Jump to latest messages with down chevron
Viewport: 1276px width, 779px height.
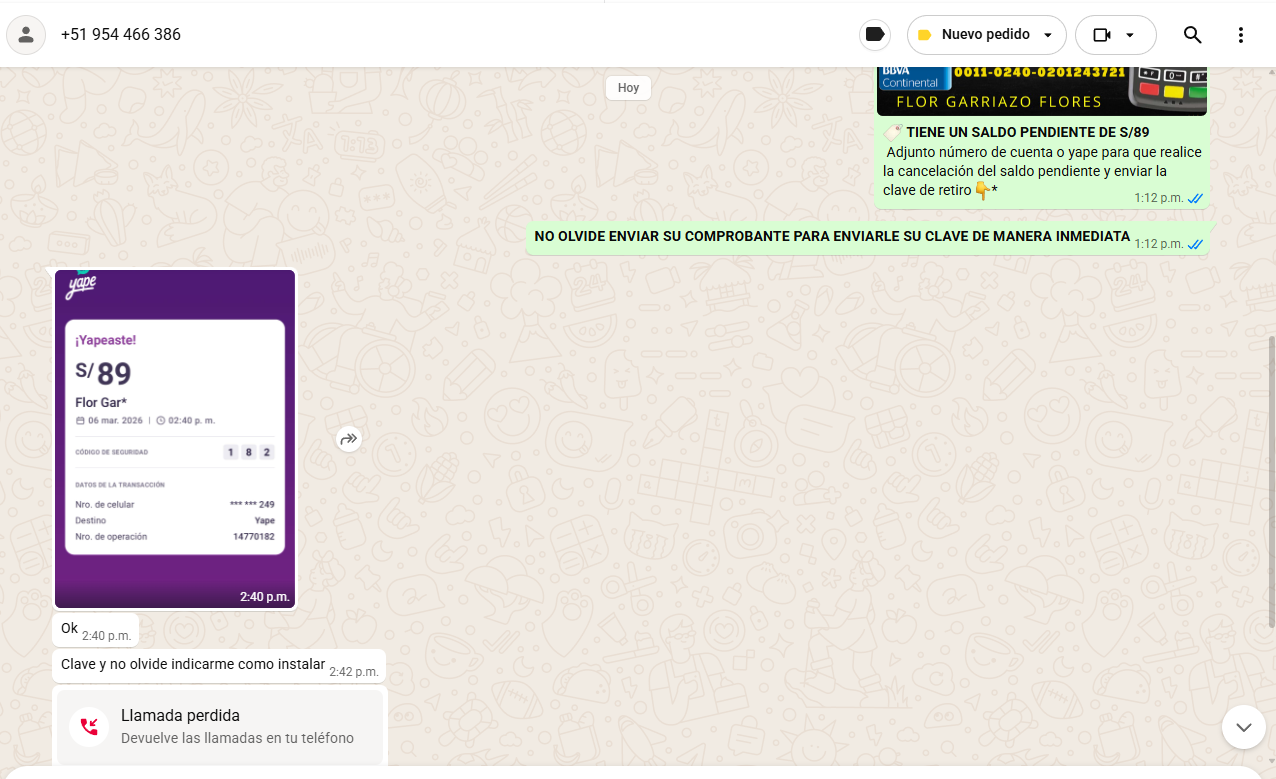[x=1243, y=727]
